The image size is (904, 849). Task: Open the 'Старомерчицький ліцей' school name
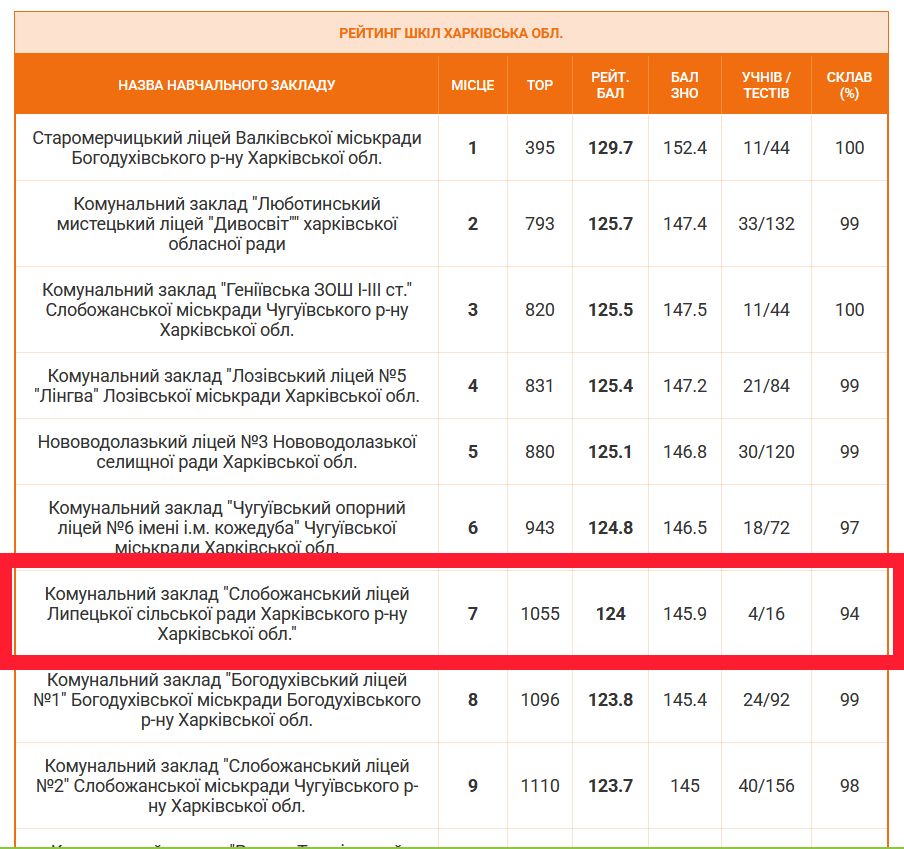click(x=227, y=148)
